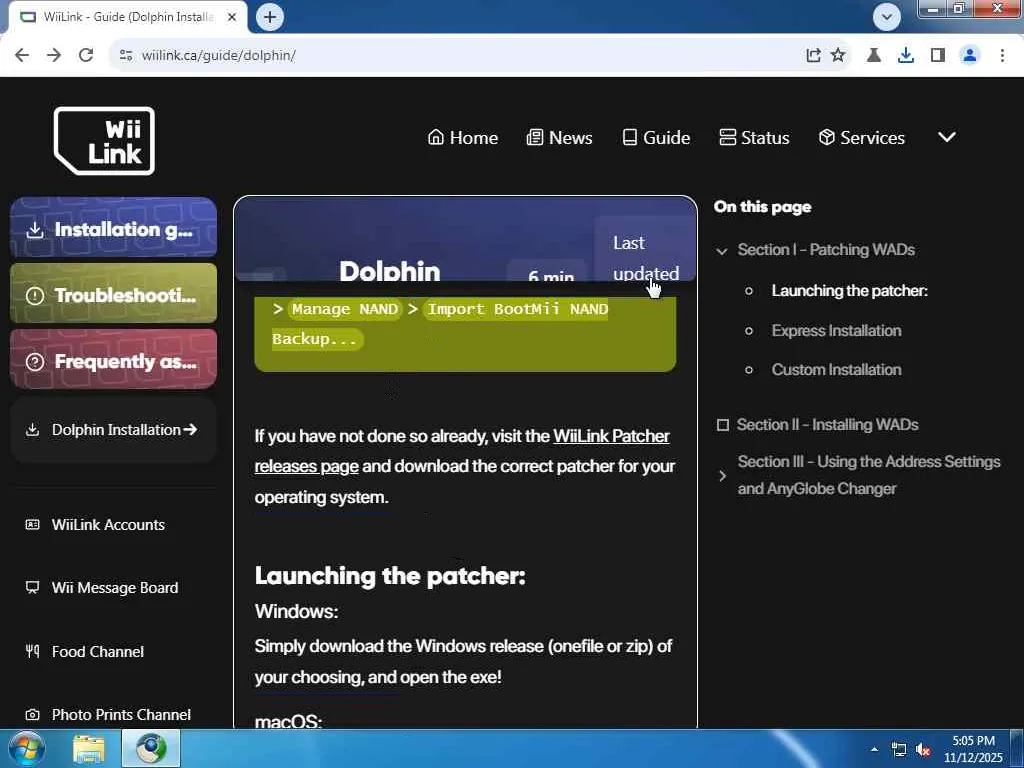Click the muted volume tray icon
The width and height of the screenshot is (1024, 768).
click(923, 749)
